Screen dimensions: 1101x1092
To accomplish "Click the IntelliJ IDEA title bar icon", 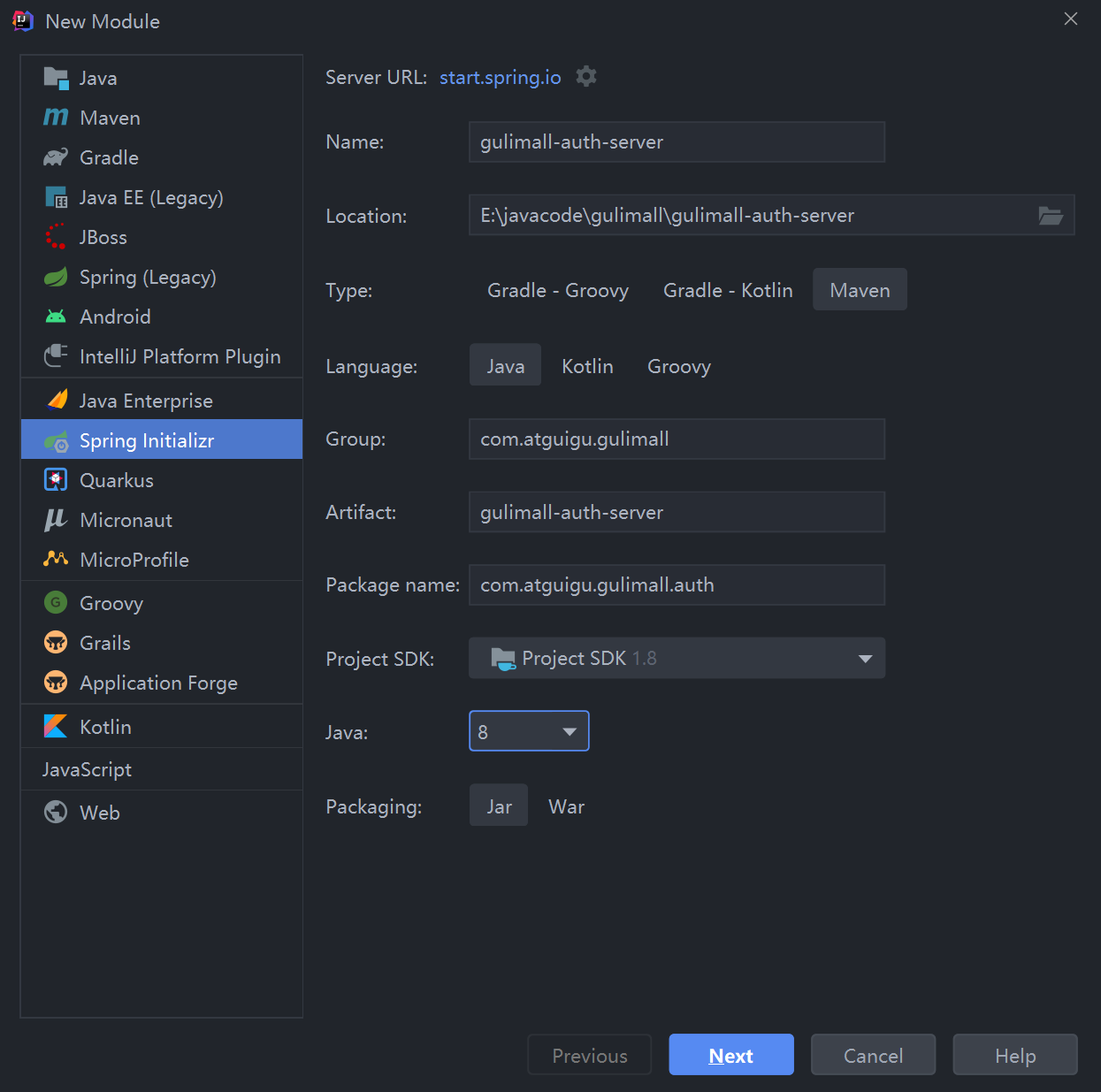I will pyautogui.click(x=23, y=21).
